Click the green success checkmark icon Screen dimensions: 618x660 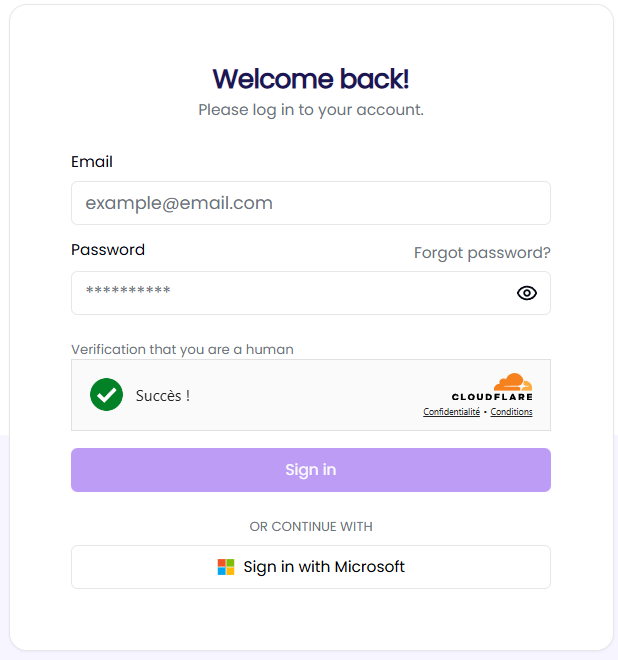(106, 395)
